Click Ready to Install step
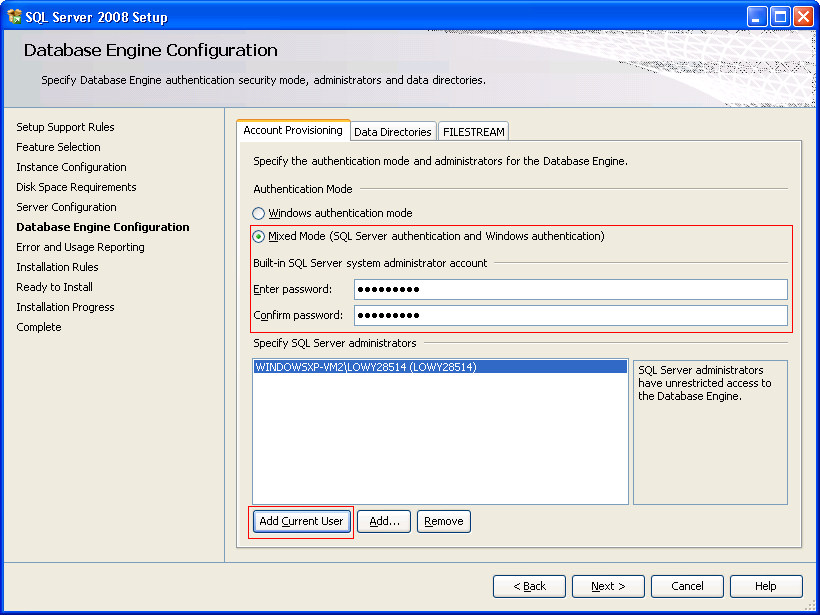This screenshot has height=615, width=820. [x=54, y=287]
